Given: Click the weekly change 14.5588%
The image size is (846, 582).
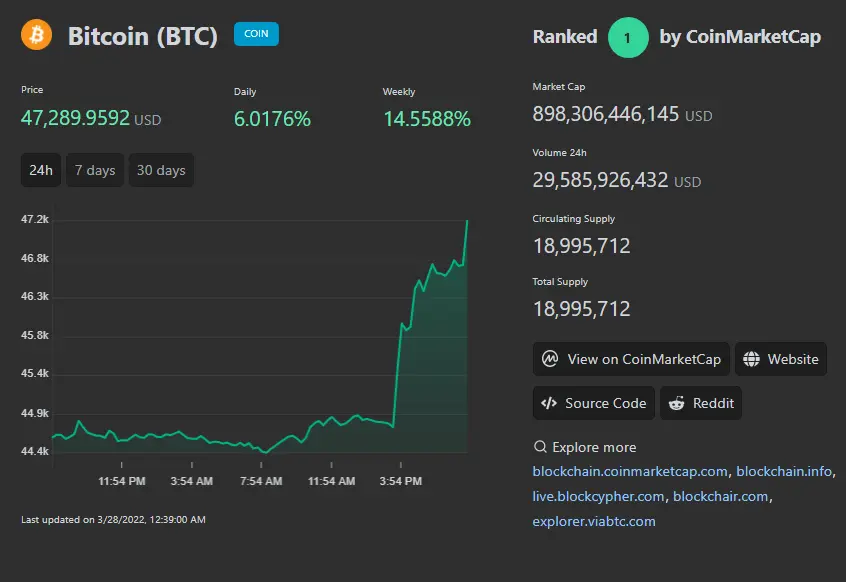Looking at the screenshot, I should click(427, 119).
